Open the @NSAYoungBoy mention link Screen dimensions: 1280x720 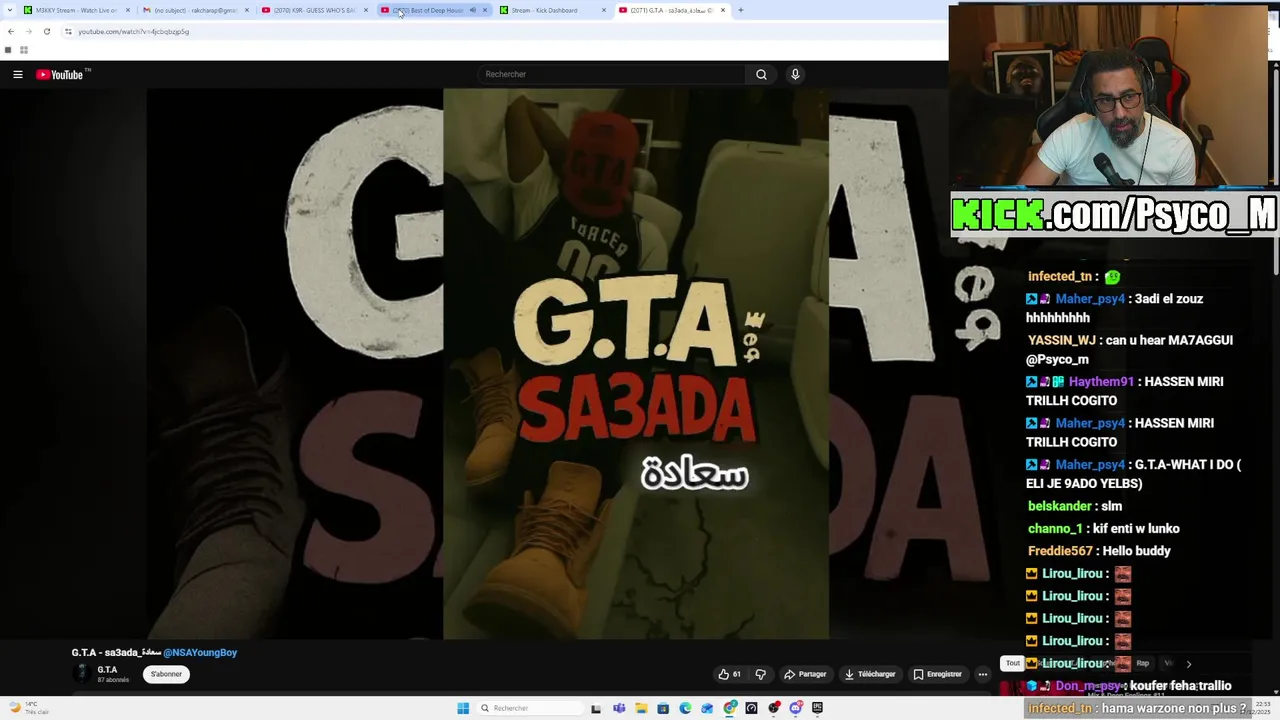[200, 653]
